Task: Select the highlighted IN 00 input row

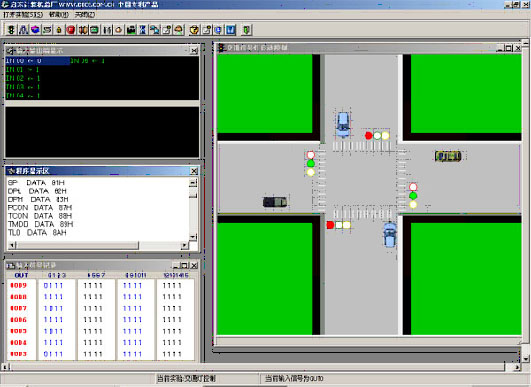Action: [37, 61]
